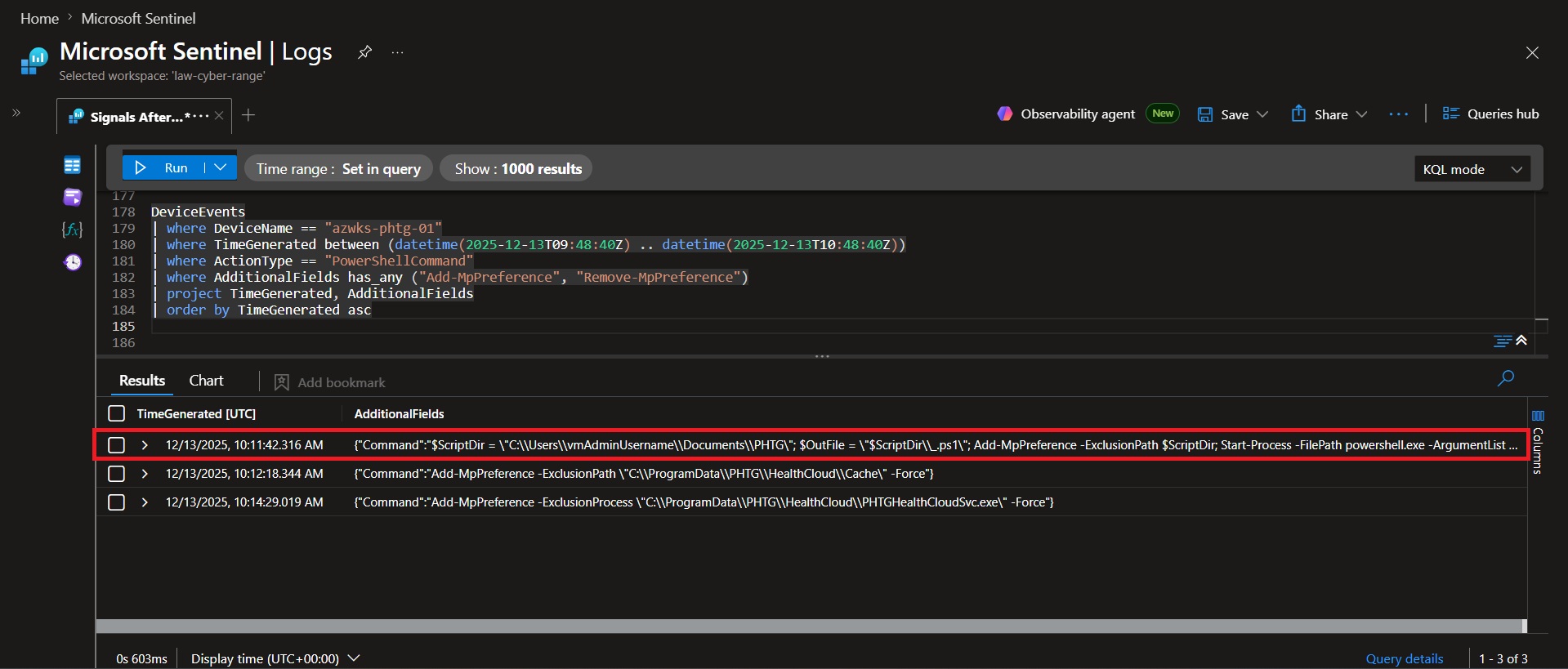The image size is (1568, 669).
Task: Go to Home breadcrumb
Action: (39, 18)
